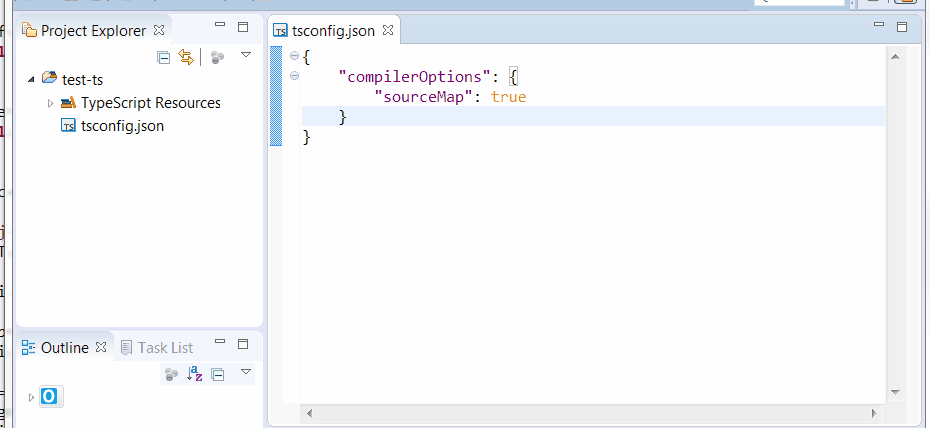
Task: Expand the TypeScript Resources node
Action: (51, 103)
